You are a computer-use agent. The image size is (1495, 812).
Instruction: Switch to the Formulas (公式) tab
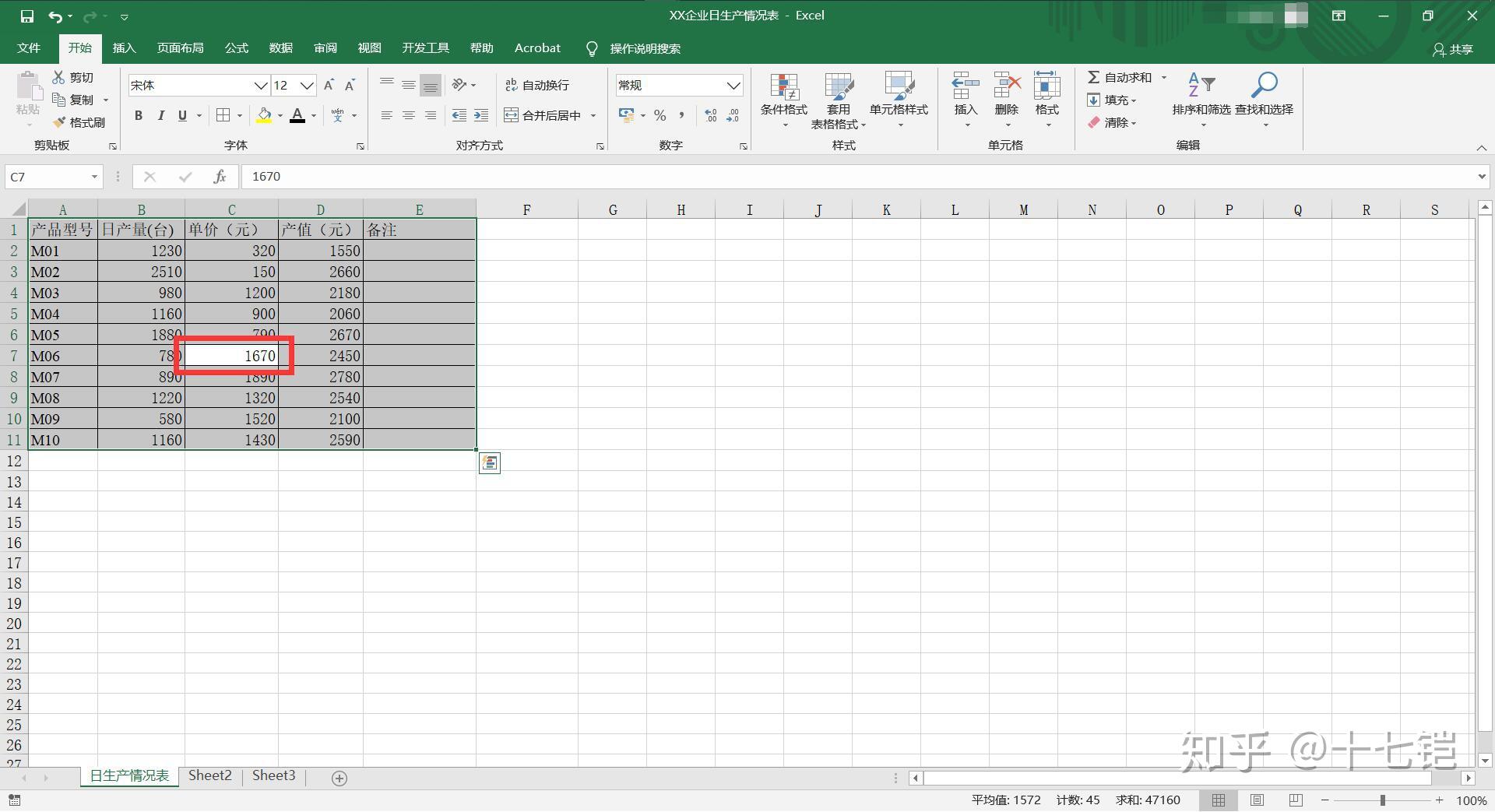coord(237,48)
